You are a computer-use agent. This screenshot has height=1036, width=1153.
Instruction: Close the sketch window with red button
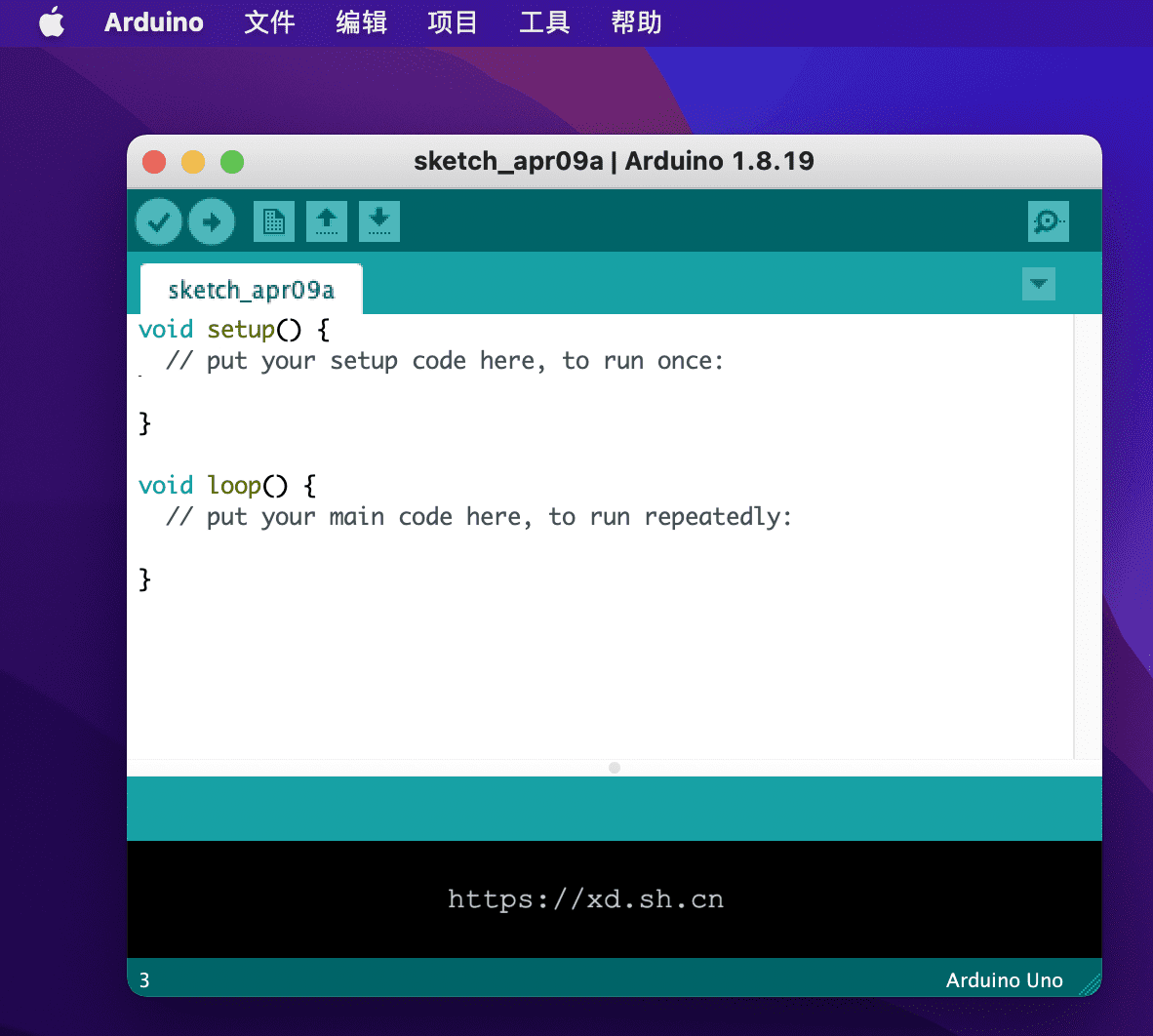pyautogui.click(x=154, y=162)
